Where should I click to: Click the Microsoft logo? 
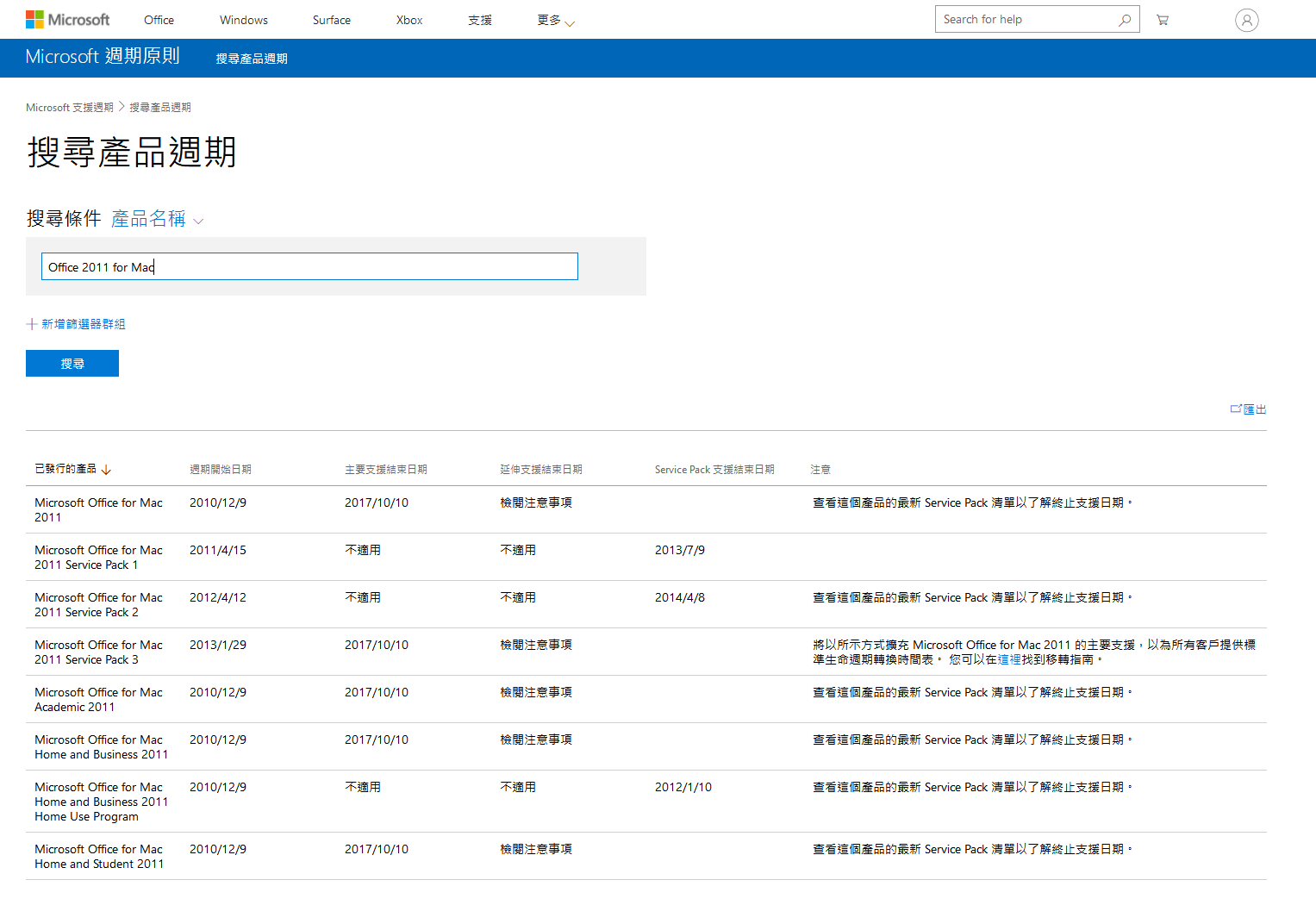point(67,19)
